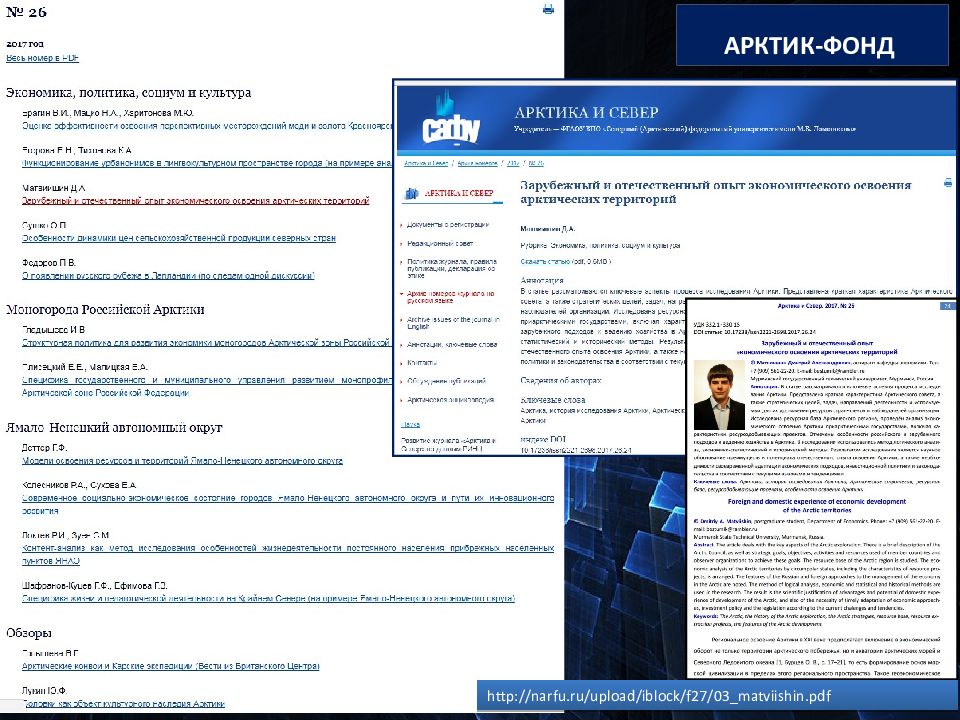
Task: Click the САФУ logo in the header
Action: pyautogui.click(x=451, y=118)
